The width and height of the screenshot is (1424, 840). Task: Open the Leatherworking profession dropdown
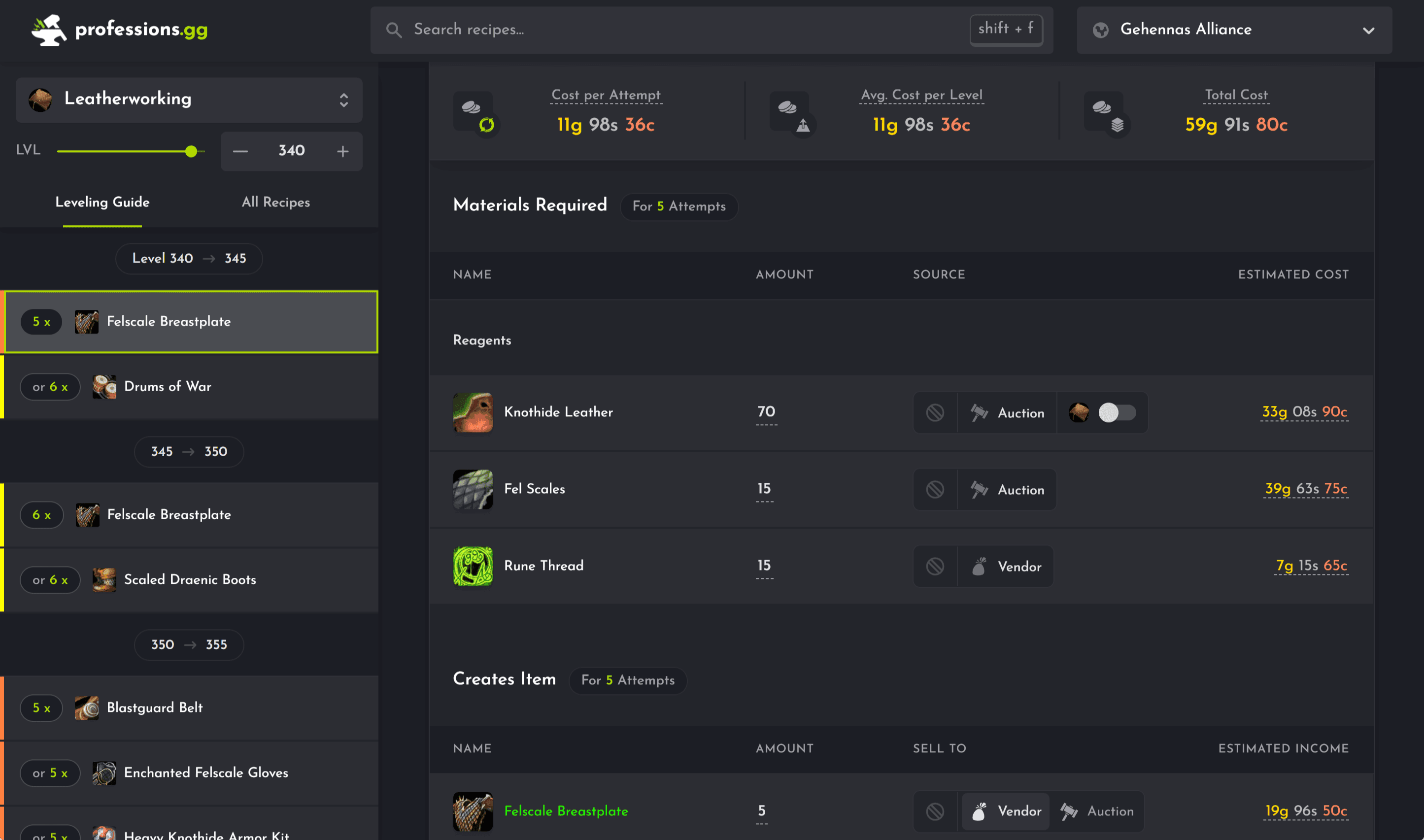(189, 100)
